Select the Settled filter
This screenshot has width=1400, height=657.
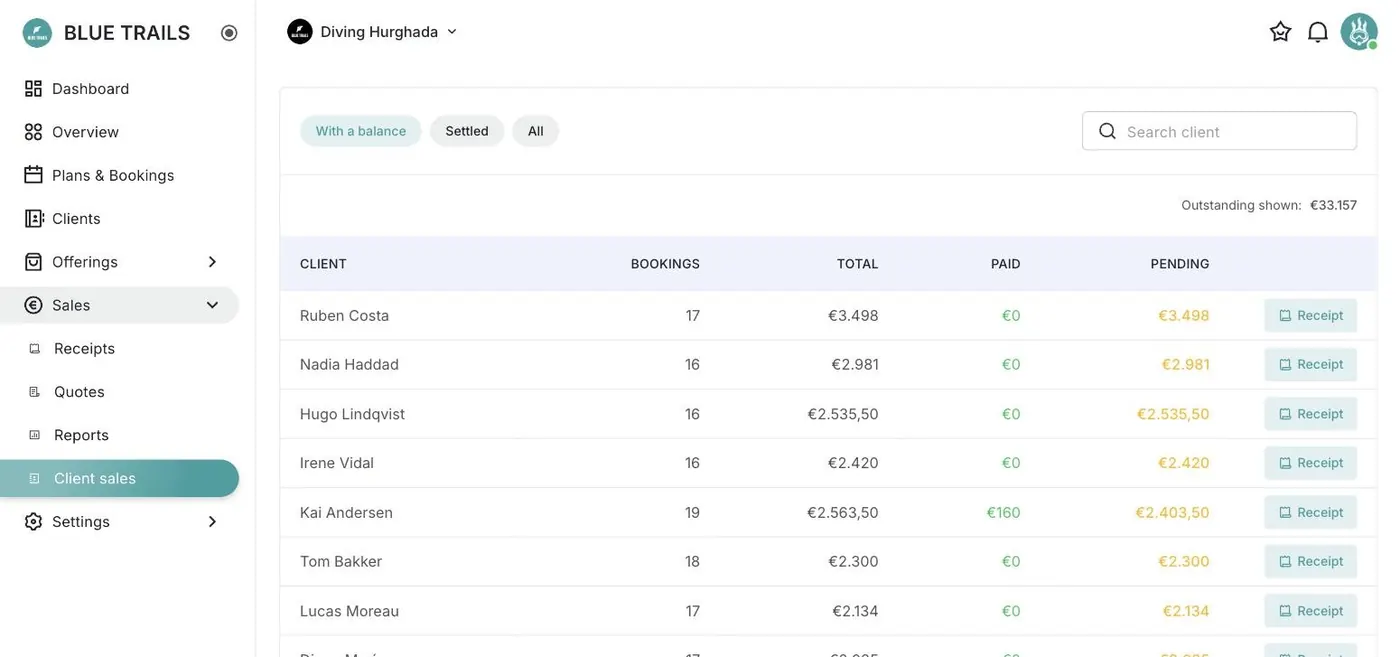(467, 131)
